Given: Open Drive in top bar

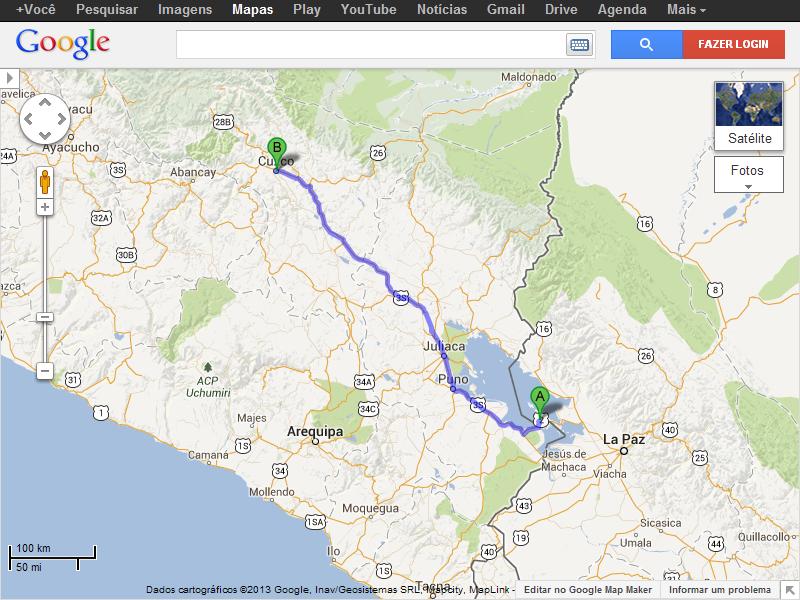Looking at the screenshot, I should point(561,10).
